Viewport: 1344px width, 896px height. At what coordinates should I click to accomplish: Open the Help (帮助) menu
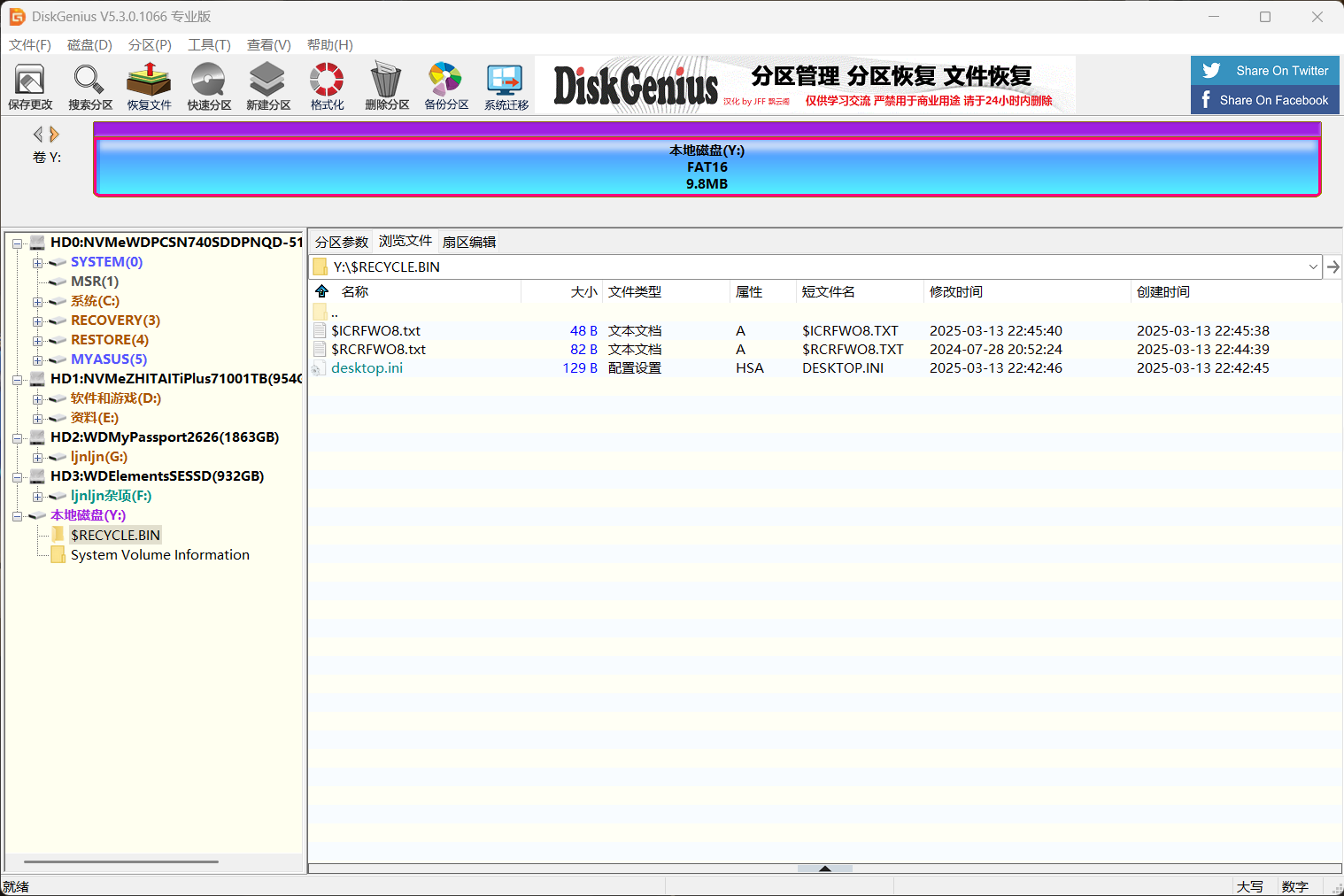pyautogui.click(x=329, y=45)
